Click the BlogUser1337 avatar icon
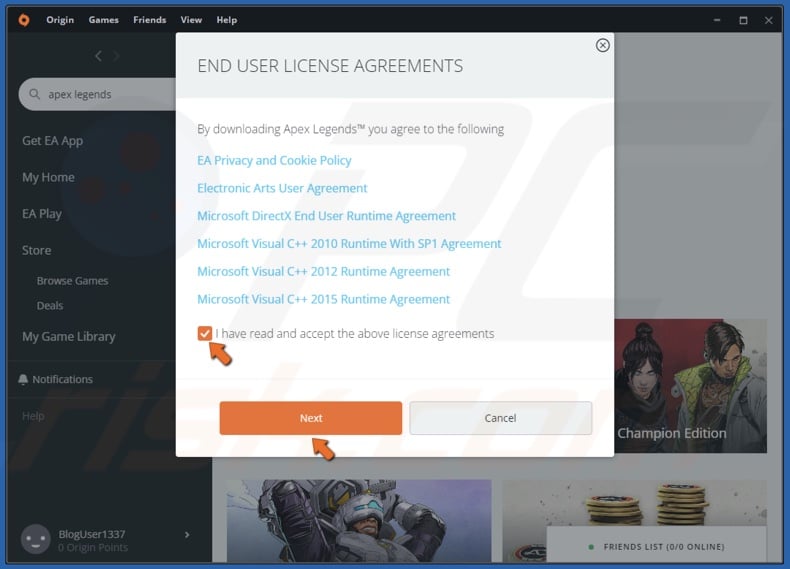790x569 pixels. click(x=35, y=539)
